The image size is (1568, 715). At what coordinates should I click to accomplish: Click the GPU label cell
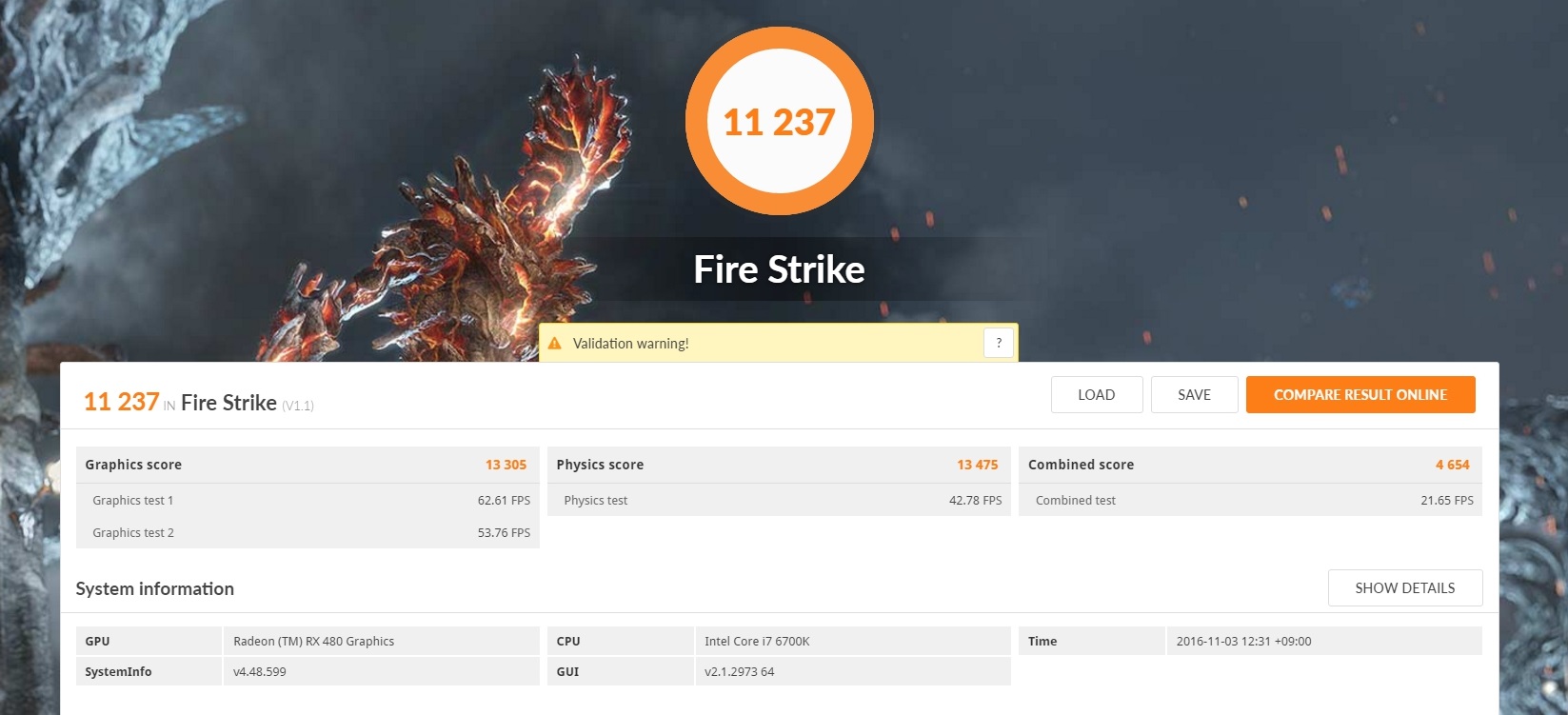[x=149, y=642]
